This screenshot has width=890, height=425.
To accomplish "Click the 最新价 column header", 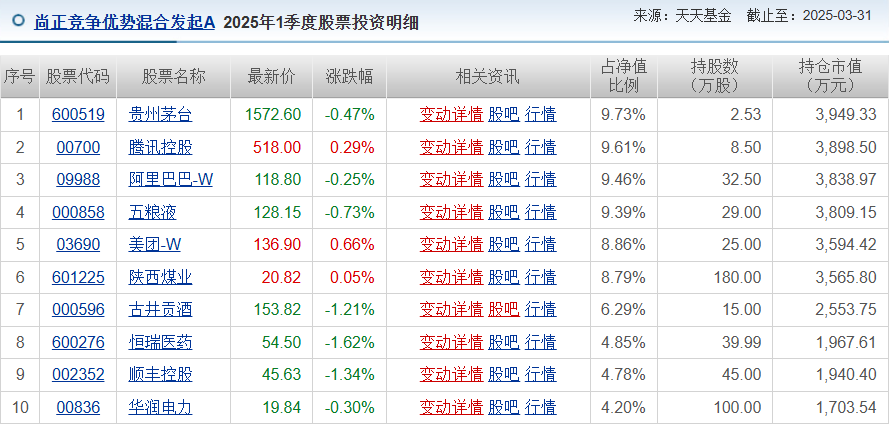I will pyautogui.click(x=272, y=77).
